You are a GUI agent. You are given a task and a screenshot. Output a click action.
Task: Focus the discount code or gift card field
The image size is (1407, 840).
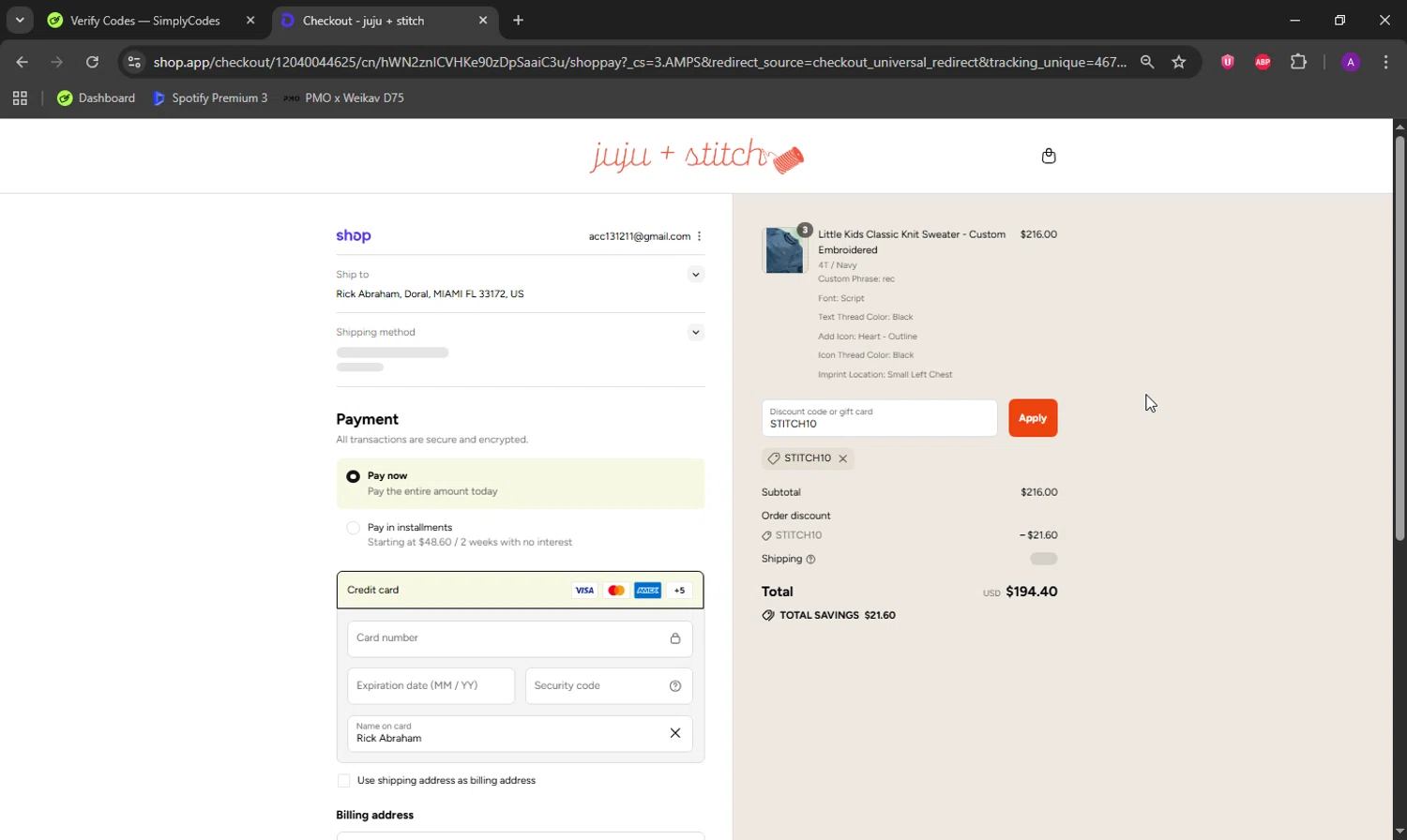coord(879,418)
